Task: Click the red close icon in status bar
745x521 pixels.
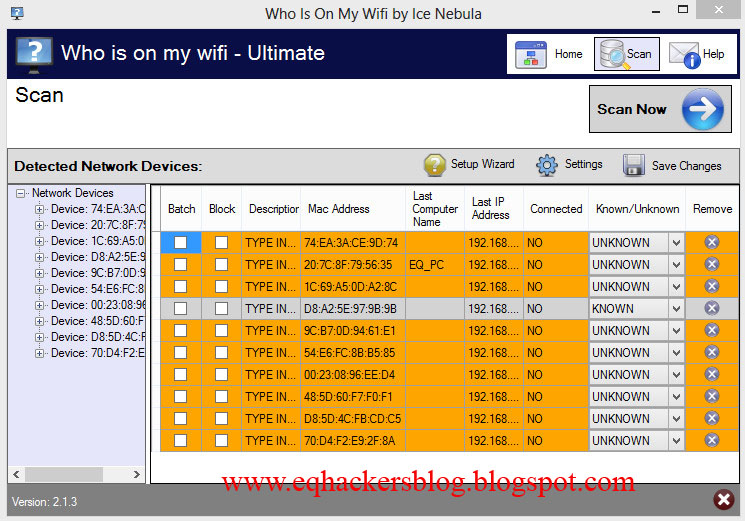Action: 723,499
